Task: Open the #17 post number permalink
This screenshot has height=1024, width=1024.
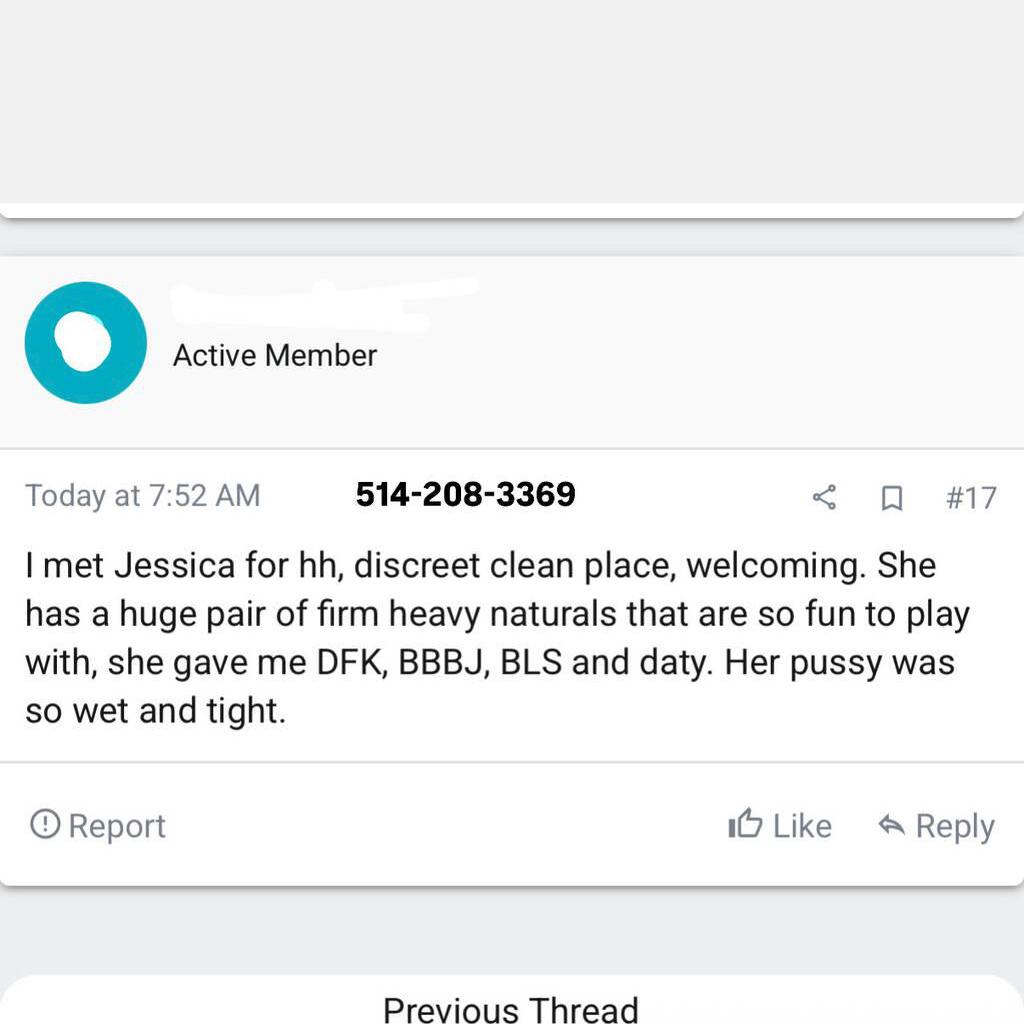Action: point(971,497)
